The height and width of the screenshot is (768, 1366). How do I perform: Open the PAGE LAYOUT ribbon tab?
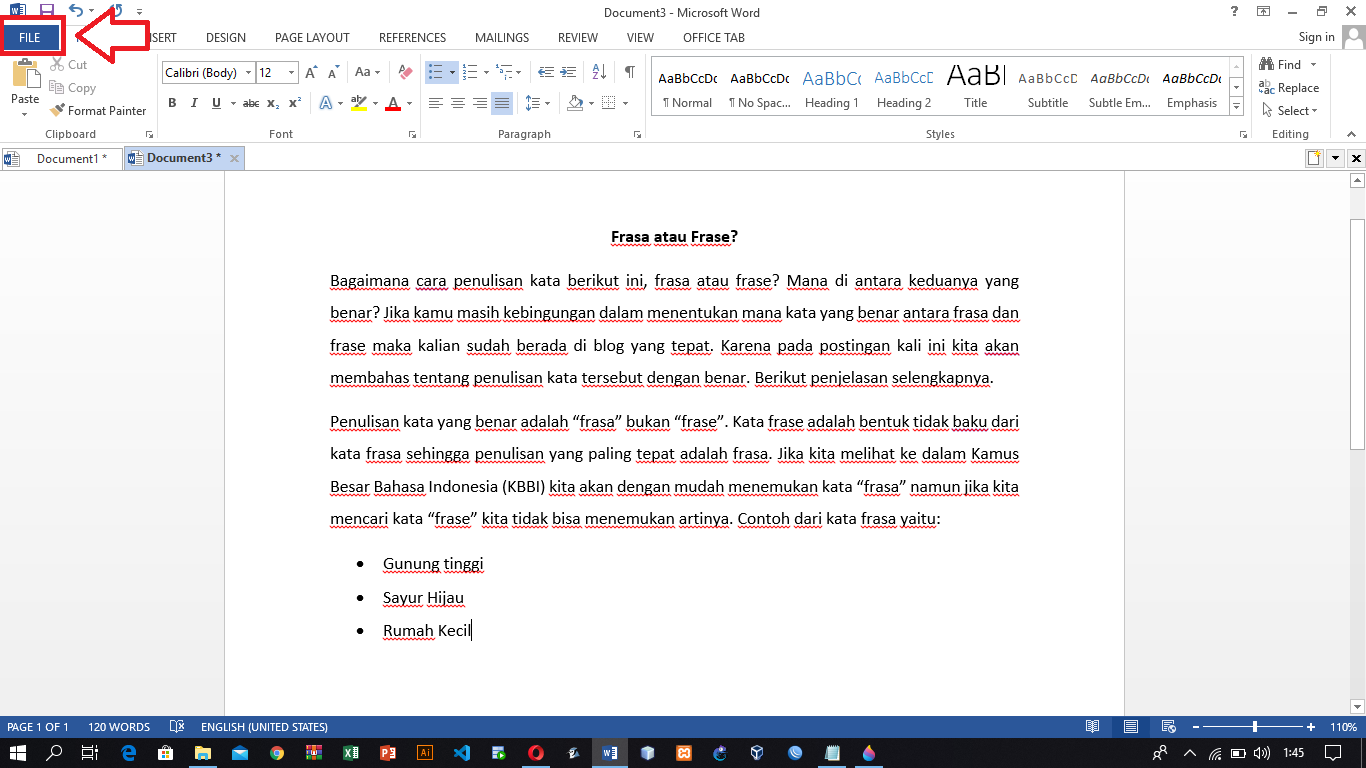pyautogui.click(x=312, y=38)
